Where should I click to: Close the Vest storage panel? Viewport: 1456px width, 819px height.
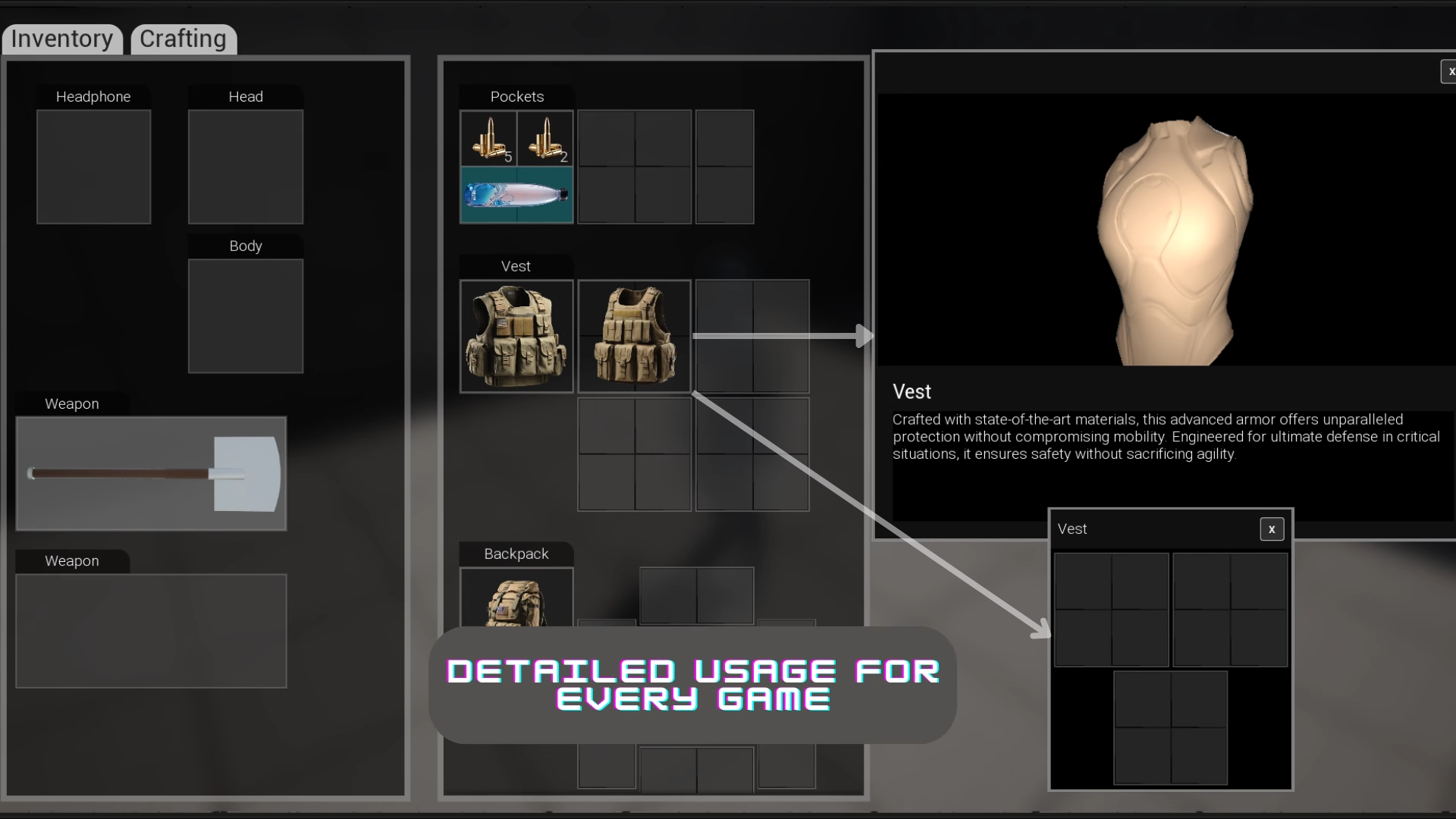[1272, 529]
